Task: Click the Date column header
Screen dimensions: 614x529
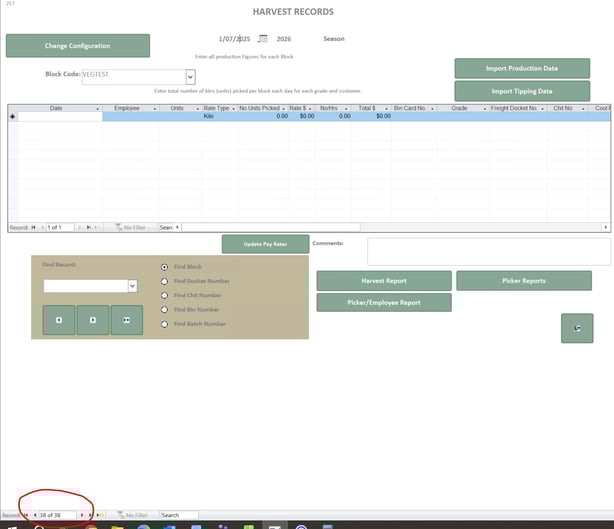Action: pos(56,108)
